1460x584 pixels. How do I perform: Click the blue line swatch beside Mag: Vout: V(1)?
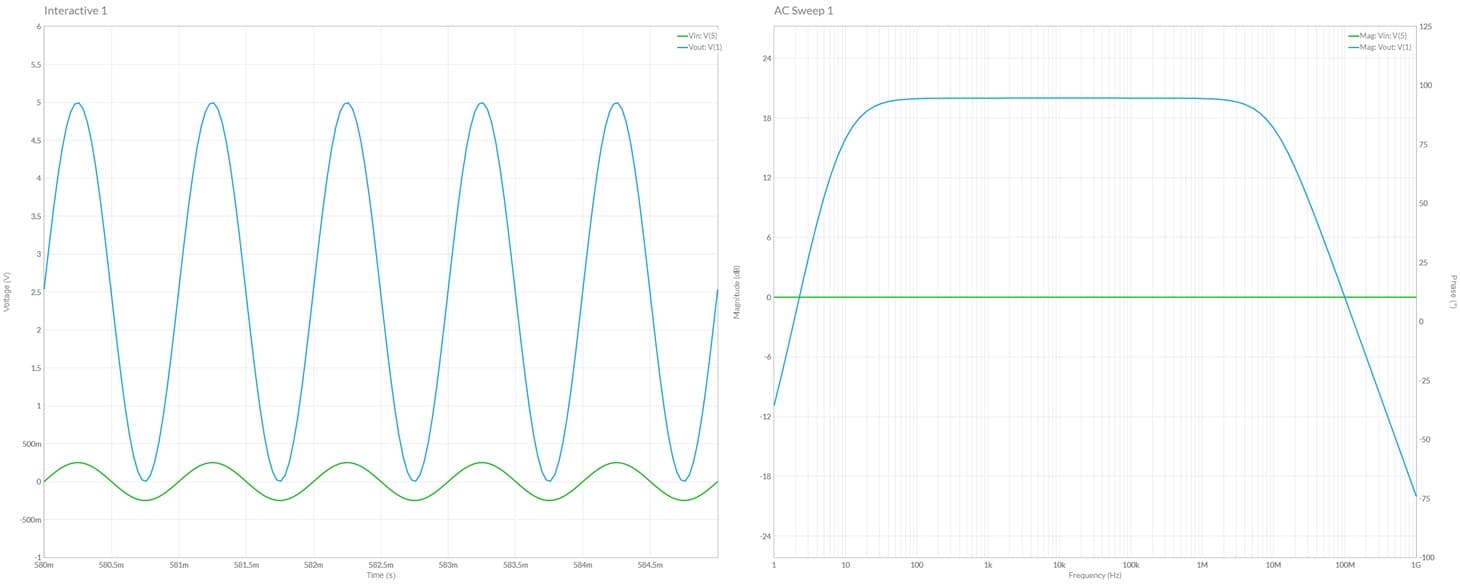[x=1353, y=47]
